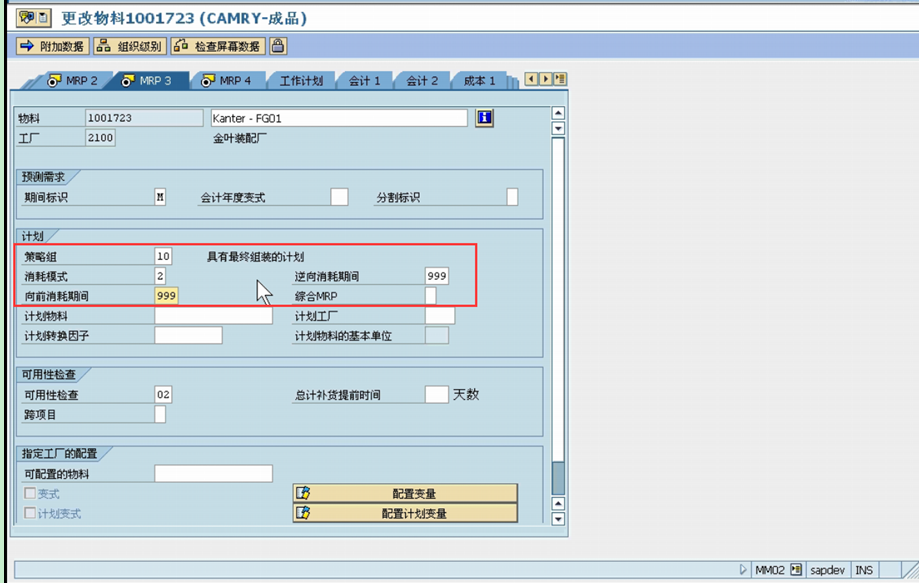Expand the status bar message arrow
Screen dimensions: 919x583
743,569
